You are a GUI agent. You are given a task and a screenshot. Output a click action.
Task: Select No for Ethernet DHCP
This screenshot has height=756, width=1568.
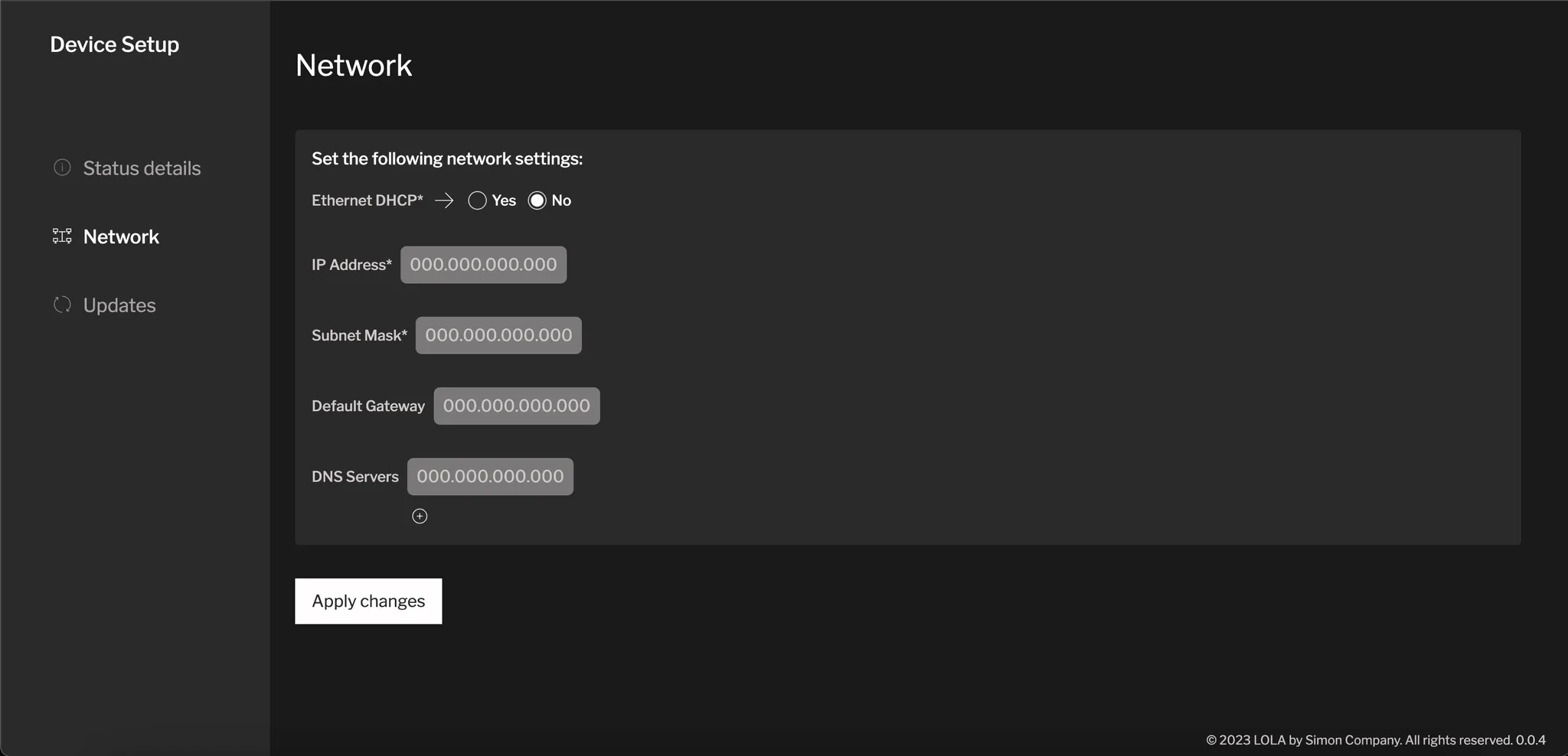tap(538, 200)
